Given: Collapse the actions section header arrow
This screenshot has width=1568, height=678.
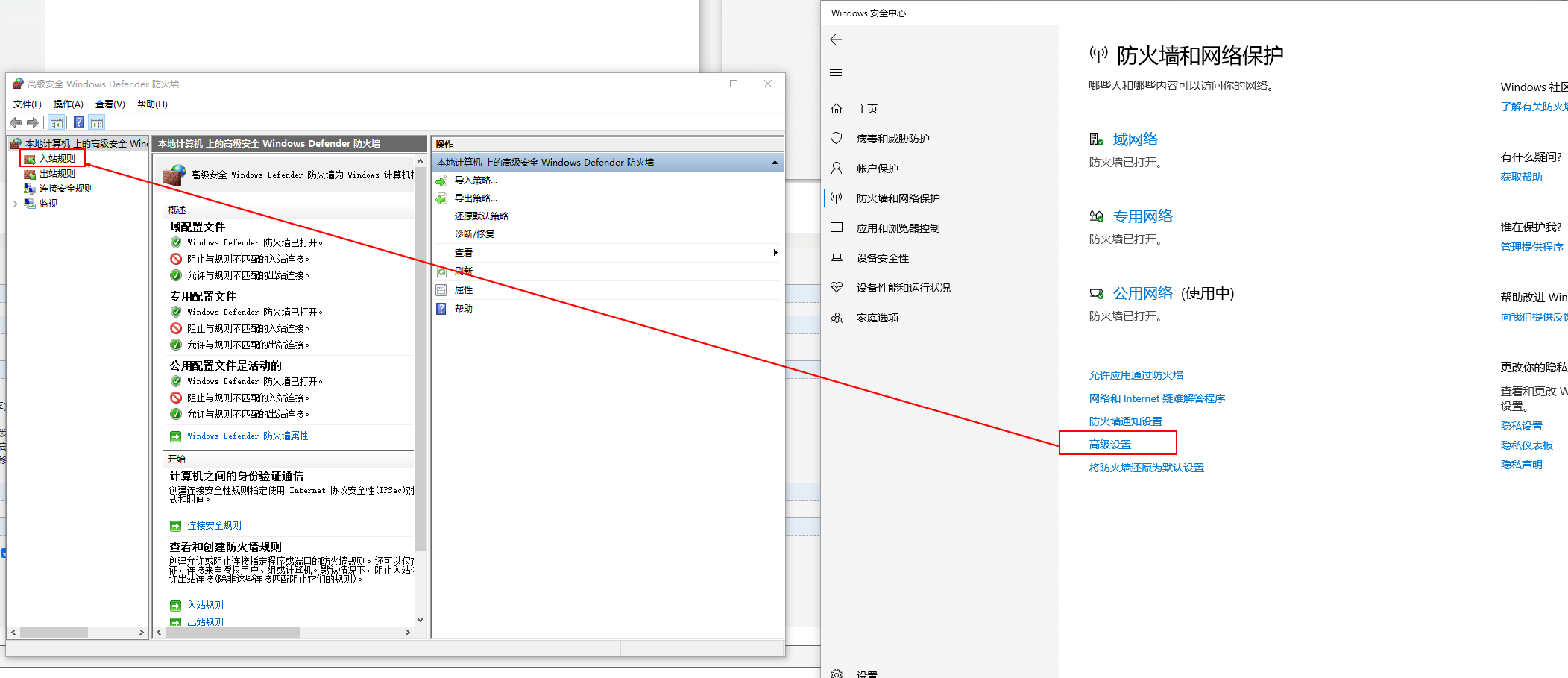Looking at the screenshot, I should coord(775,163).
